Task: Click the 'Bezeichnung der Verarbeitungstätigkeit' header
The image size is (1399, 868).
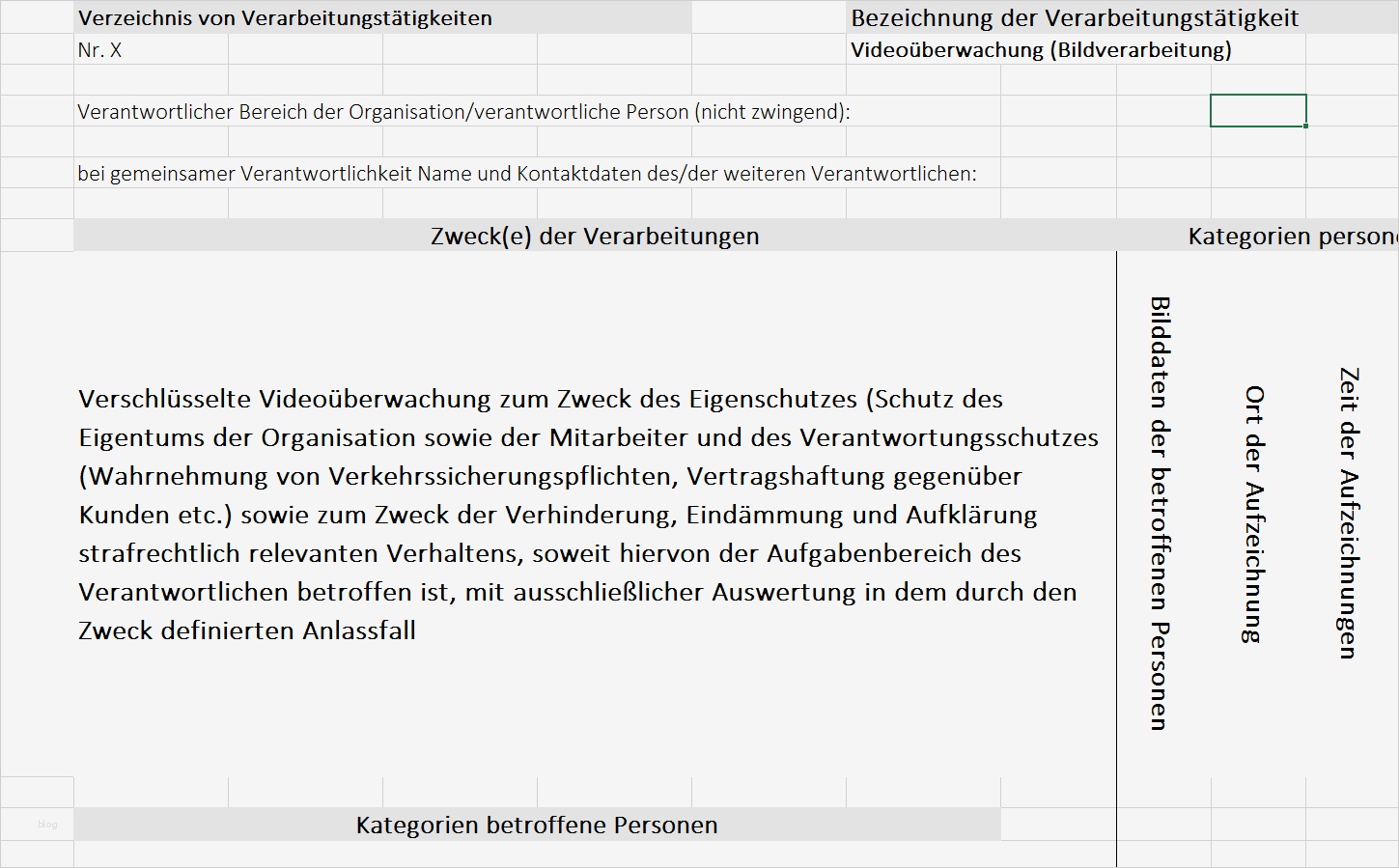Action: tap(1073, 16)
